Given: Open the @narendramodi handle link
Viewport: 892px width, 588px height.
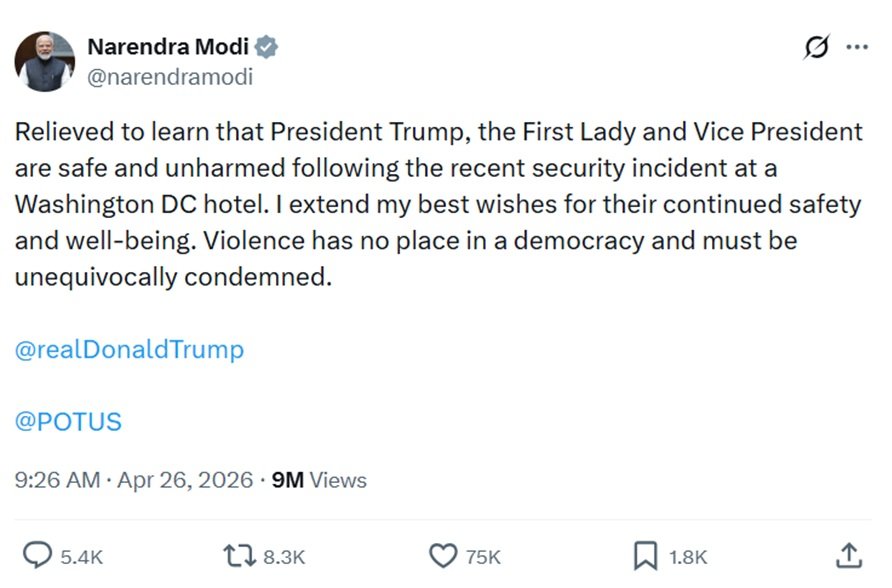Looking at the screenshot, I should point(170,76).
